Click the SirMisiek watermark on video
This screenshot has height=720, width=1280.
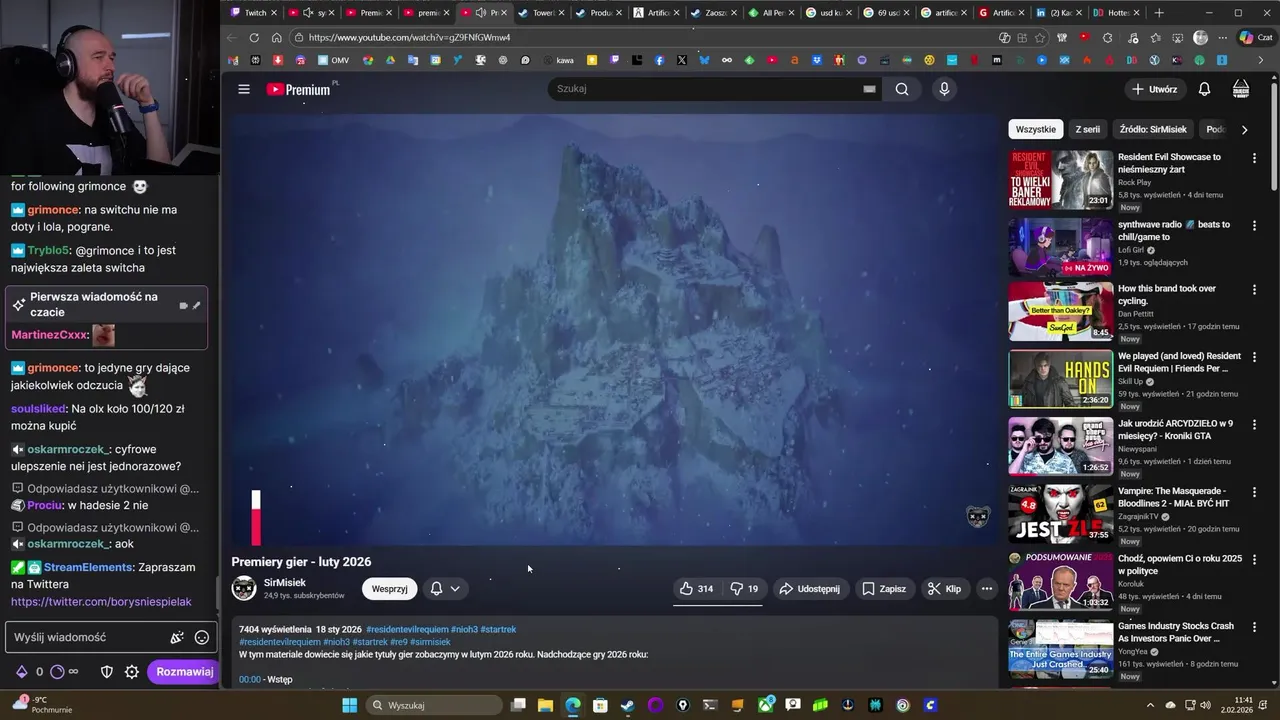pos(978,517)
